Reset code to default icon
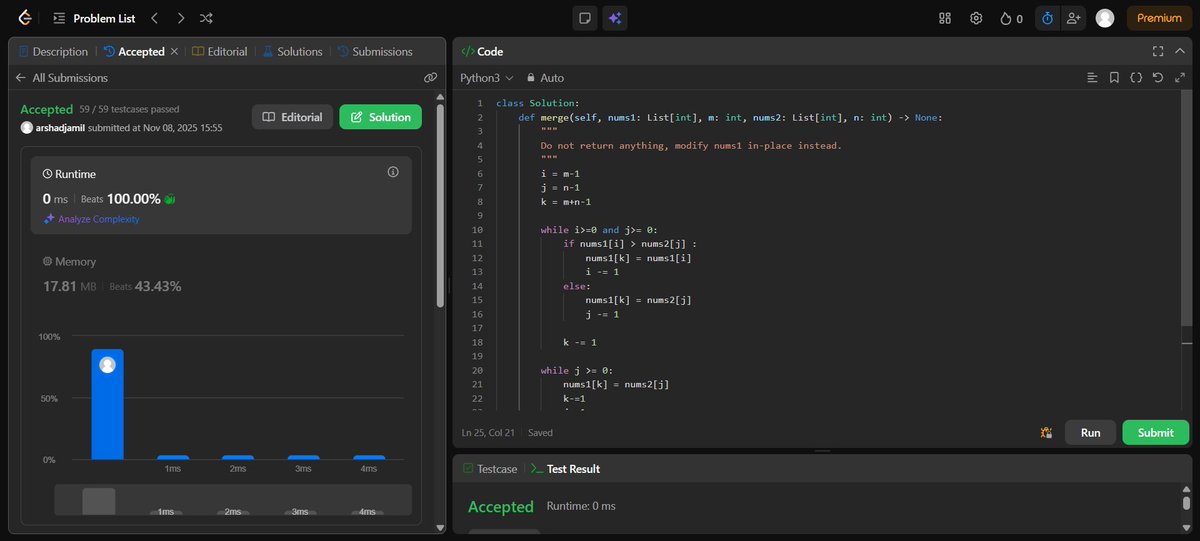Image resolution: width=1200 pixels, height=541 pixels. coord(1158,77)
